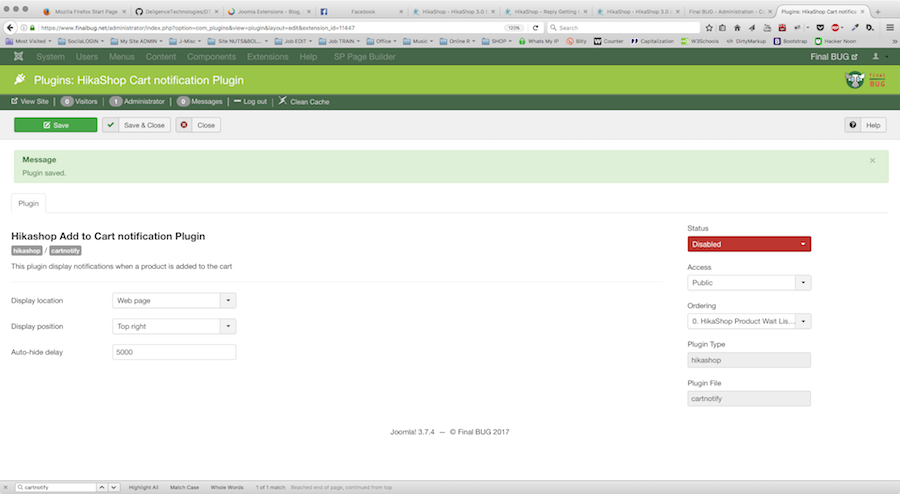The height and width of the screenshot is (494, 900).
Task: Click the Bootstrap bookmark
Action: 790,41
